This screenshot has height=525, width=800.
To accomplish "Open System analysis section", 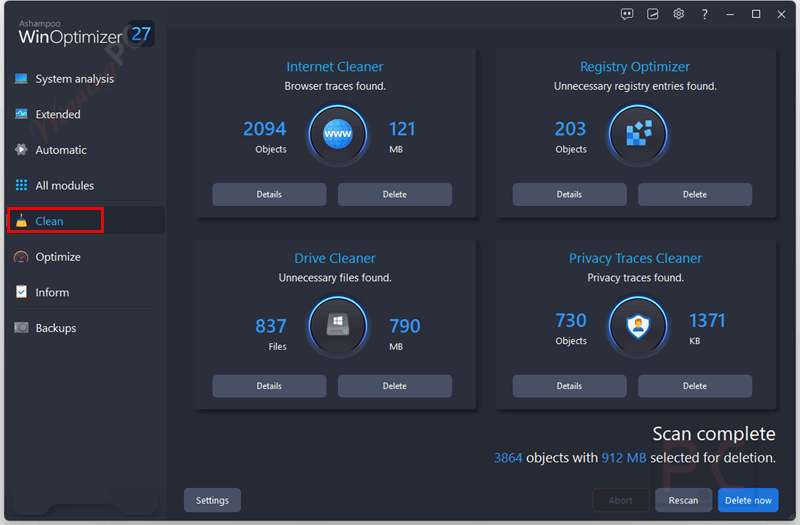I will pyautogui.click(x=74, y=79).
